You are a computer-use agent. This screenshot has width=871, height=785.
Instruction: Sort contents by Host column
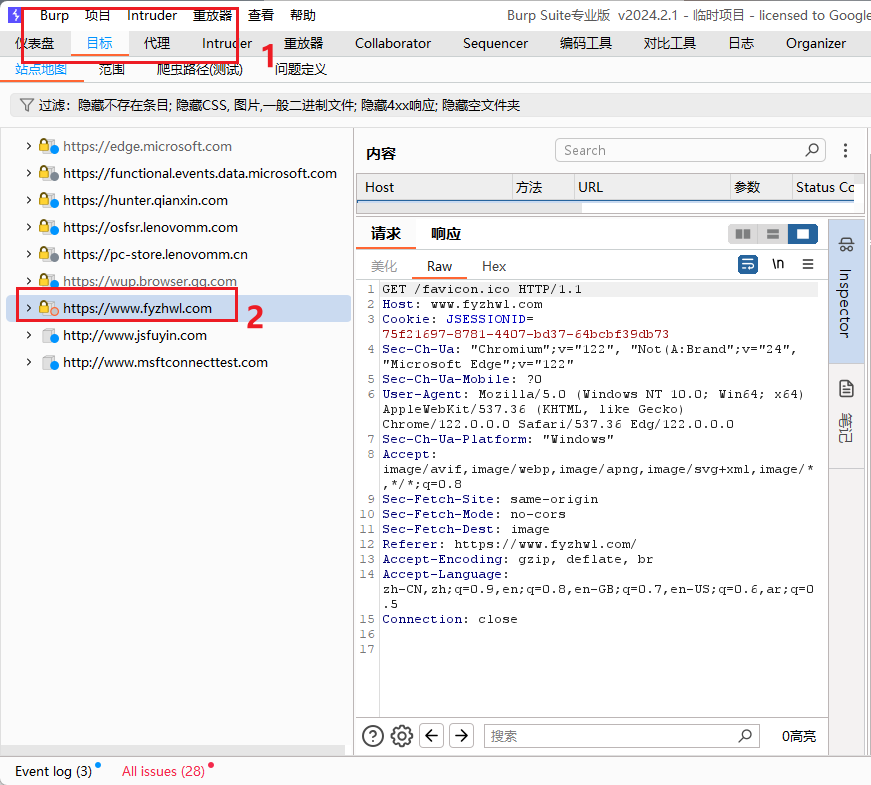coord(434,187)
